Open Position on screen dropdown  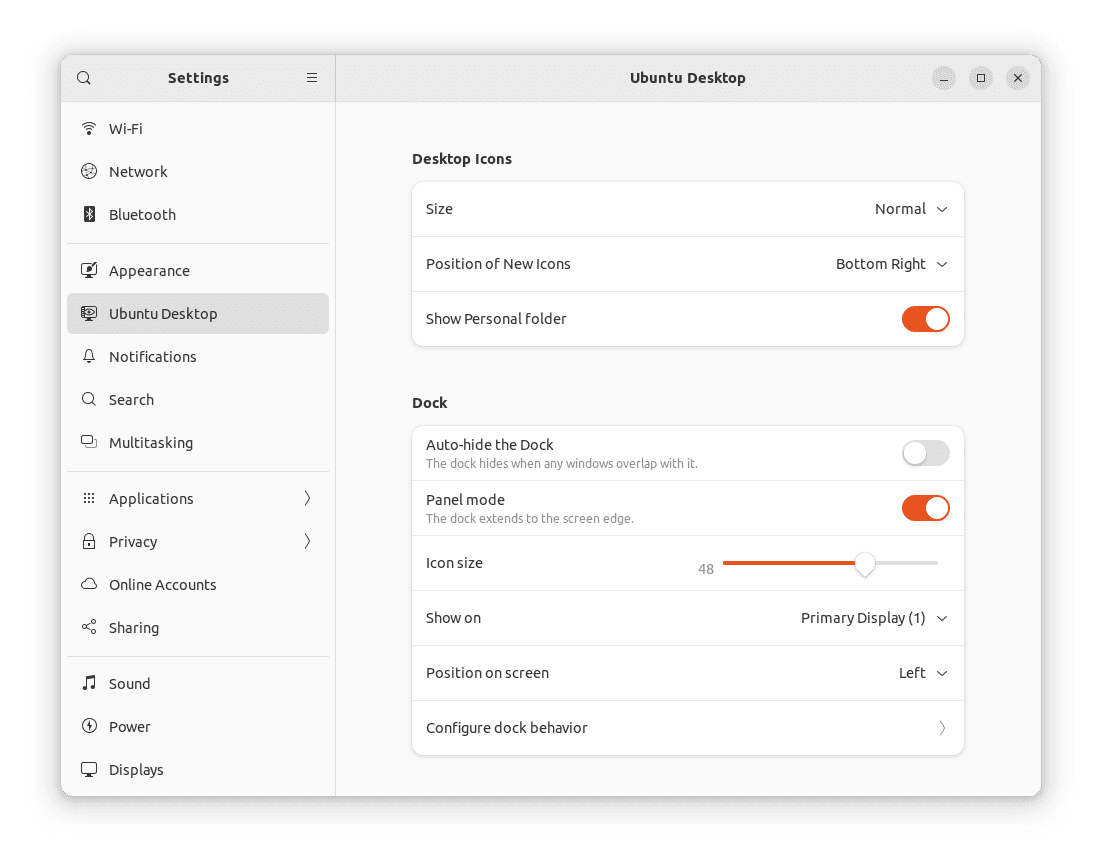(x=923, y=673)
